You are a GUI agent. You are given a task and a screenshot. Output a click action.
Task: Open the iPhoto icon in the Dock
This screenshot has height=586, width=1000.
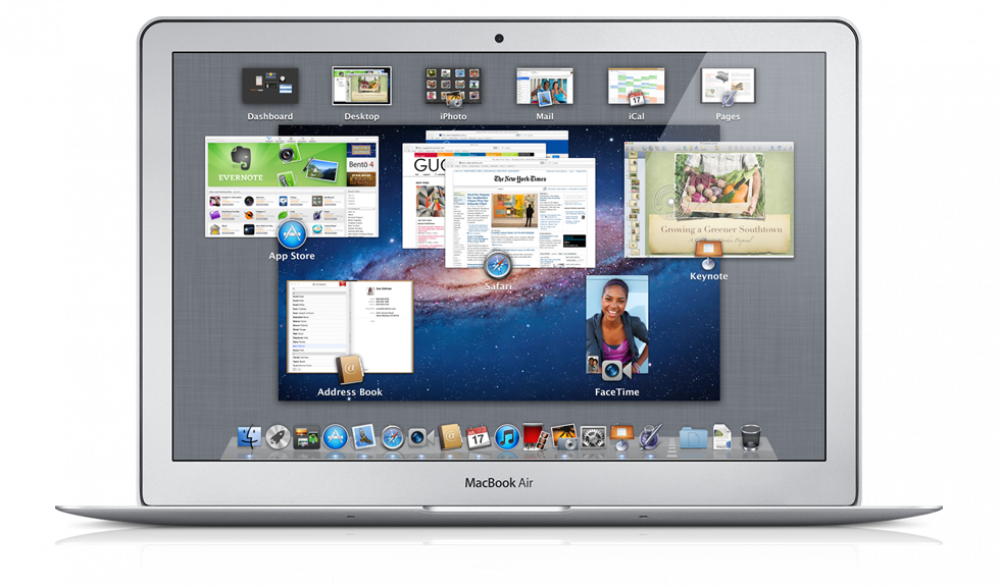click(x=564, y=438)
